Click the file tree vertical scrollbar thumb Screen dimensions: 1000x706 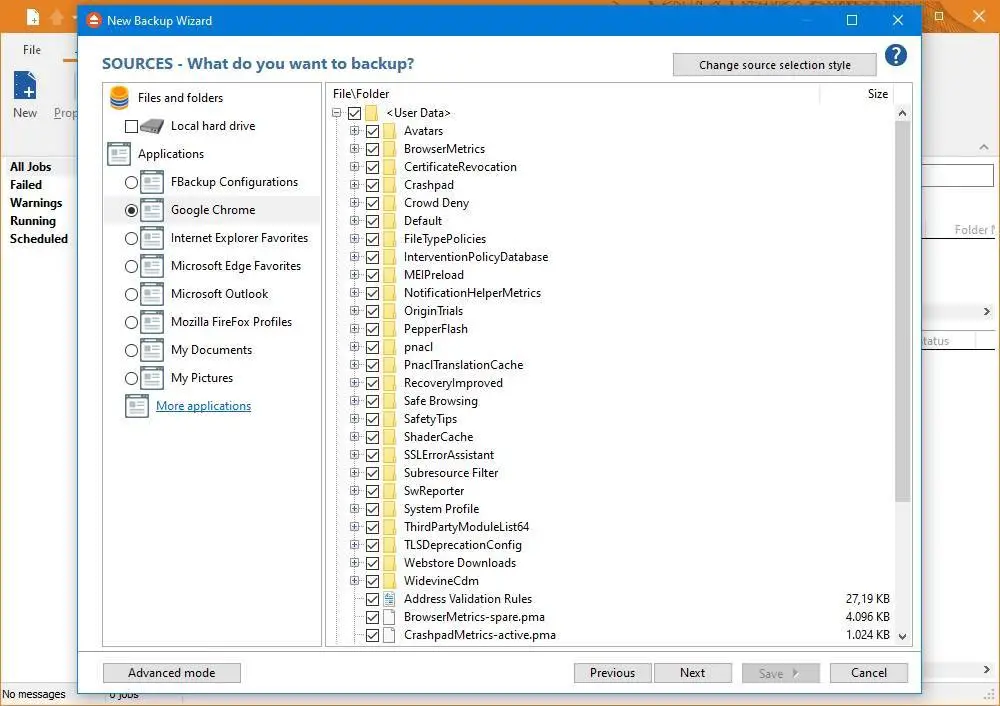pyautogui.click(x=902, y=311)
